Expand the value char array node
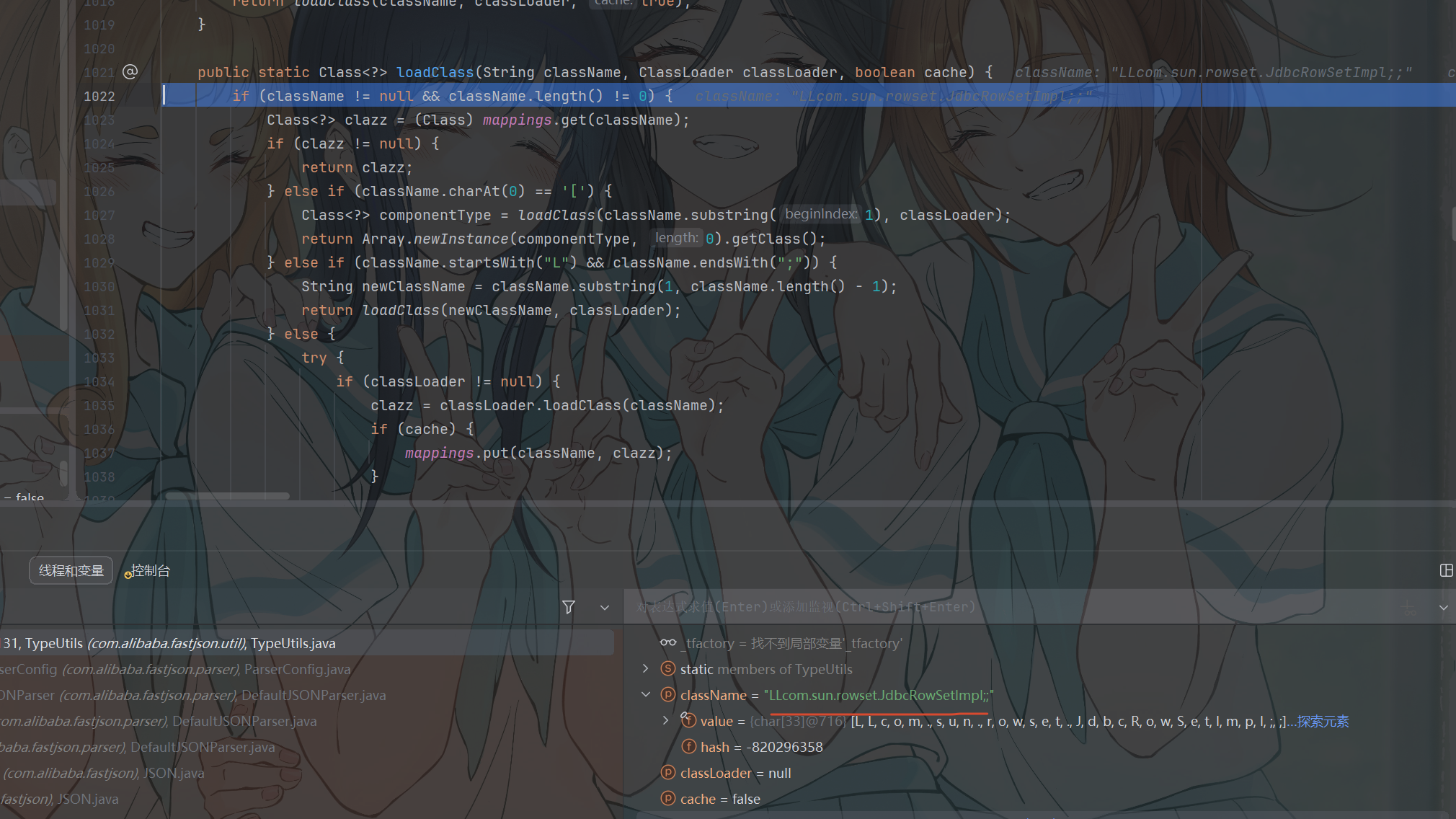The width and height of the screenshot is (1456, 819). point(665,720)
